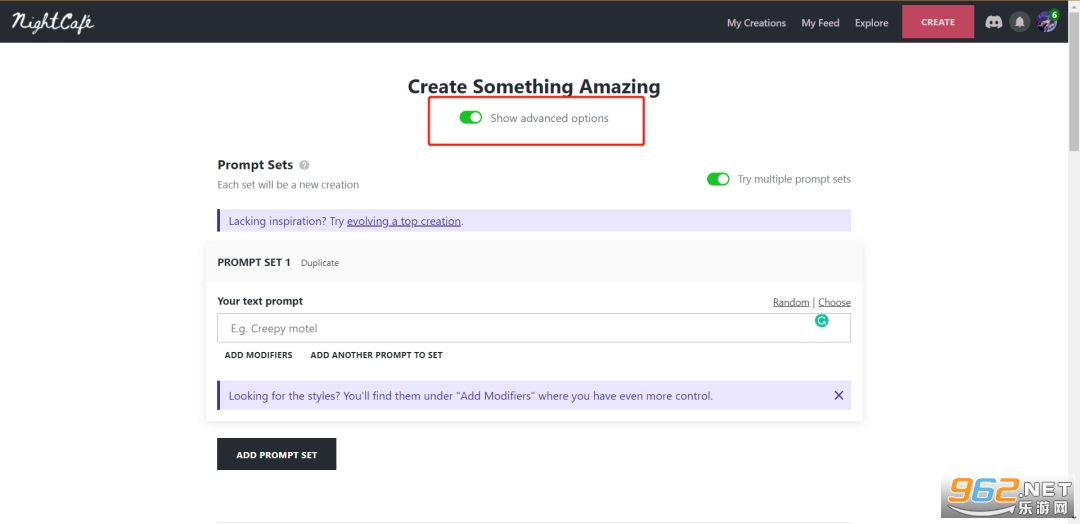Open the NightCafe logo home link
1080x524 pixels.
[x=52, y=22]
